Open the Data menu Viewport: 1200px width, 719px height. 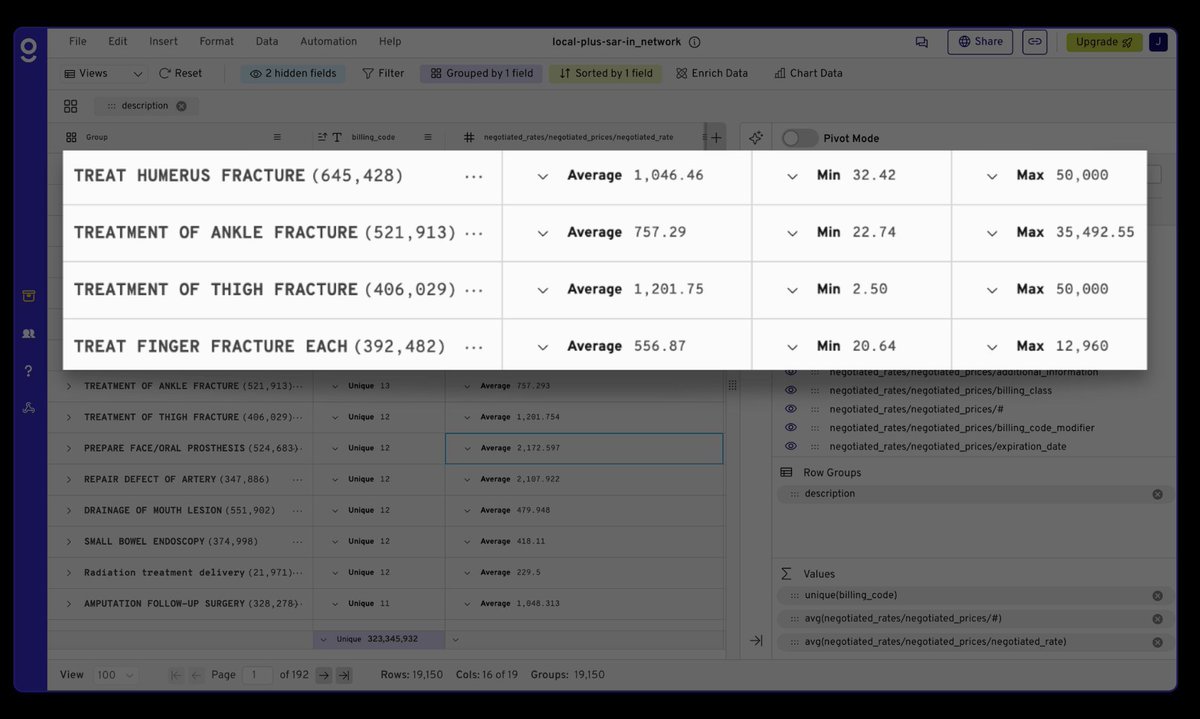(x=267, y=42)
